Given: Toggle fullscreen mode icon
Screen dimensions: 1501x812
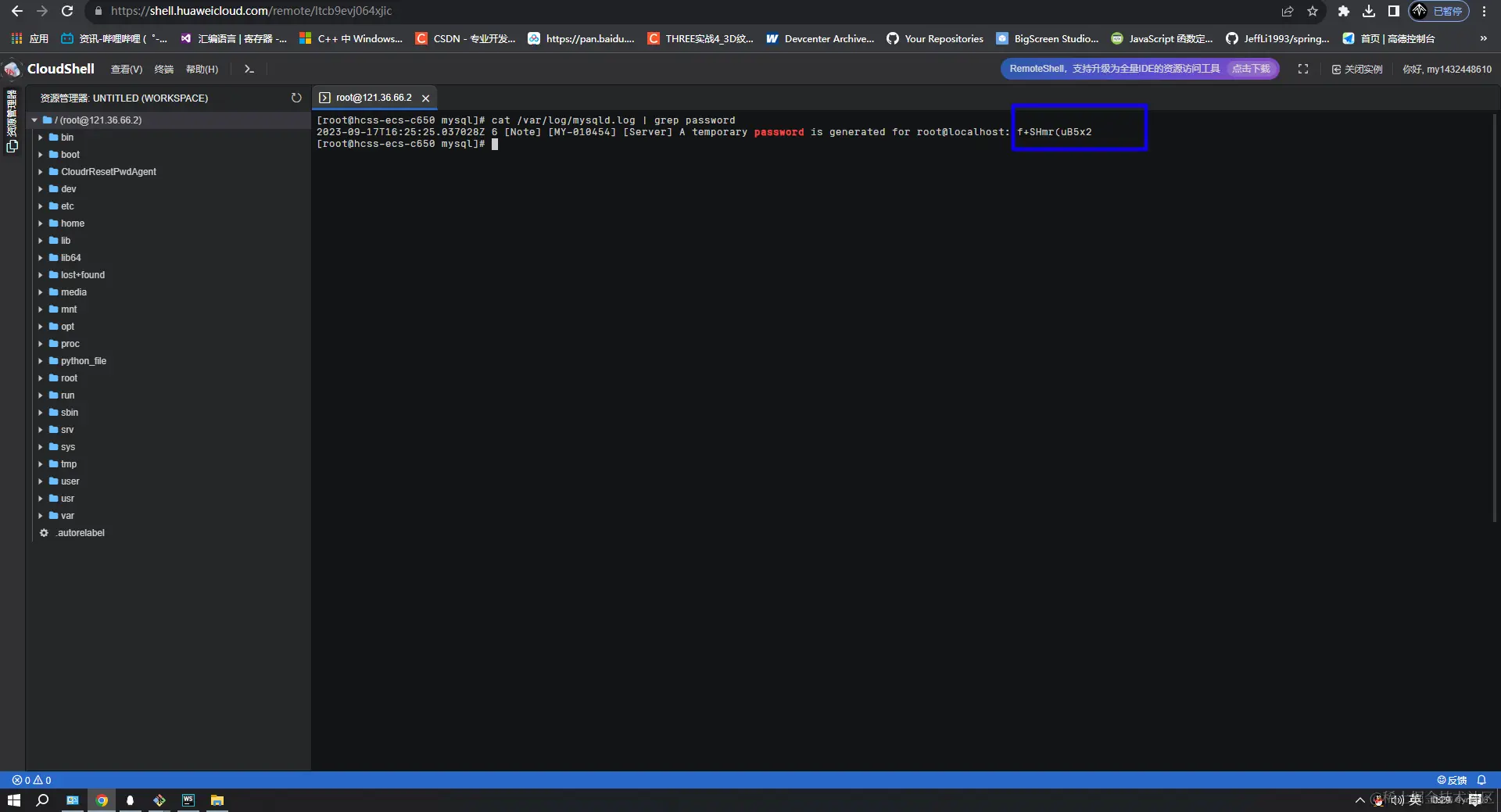Looking at the screenshot, I should (x=1303, y=69).
